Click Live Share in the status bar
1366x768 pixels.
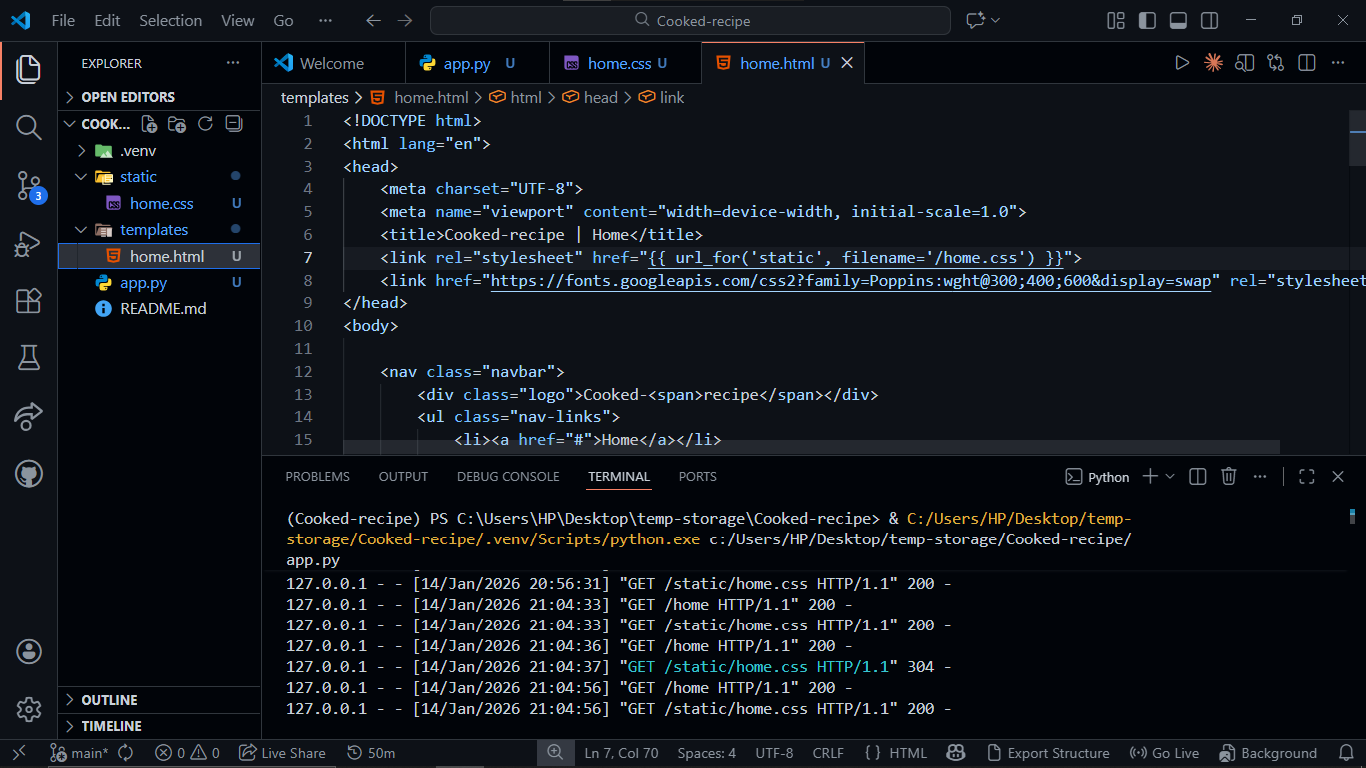[x=283, y=753]
